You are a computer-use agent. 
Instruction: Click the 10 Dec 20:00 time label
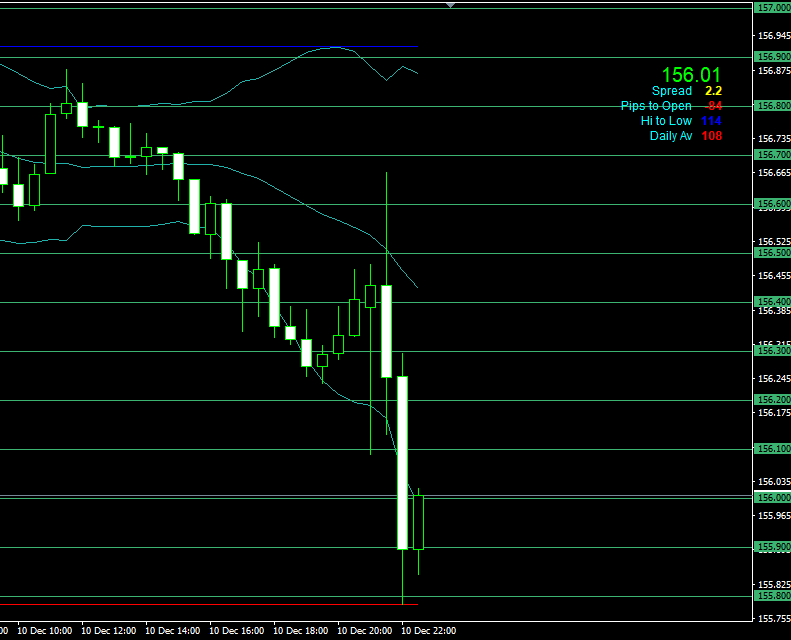(365, 631)
